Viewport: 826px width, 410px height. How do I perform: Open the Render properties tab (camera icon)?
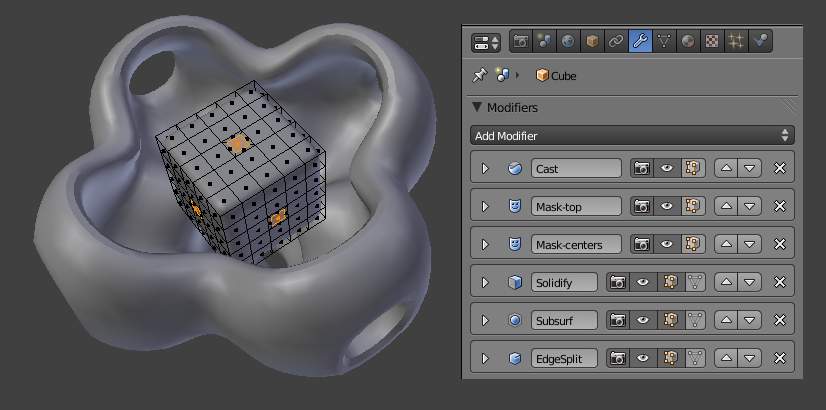point(521,42)
